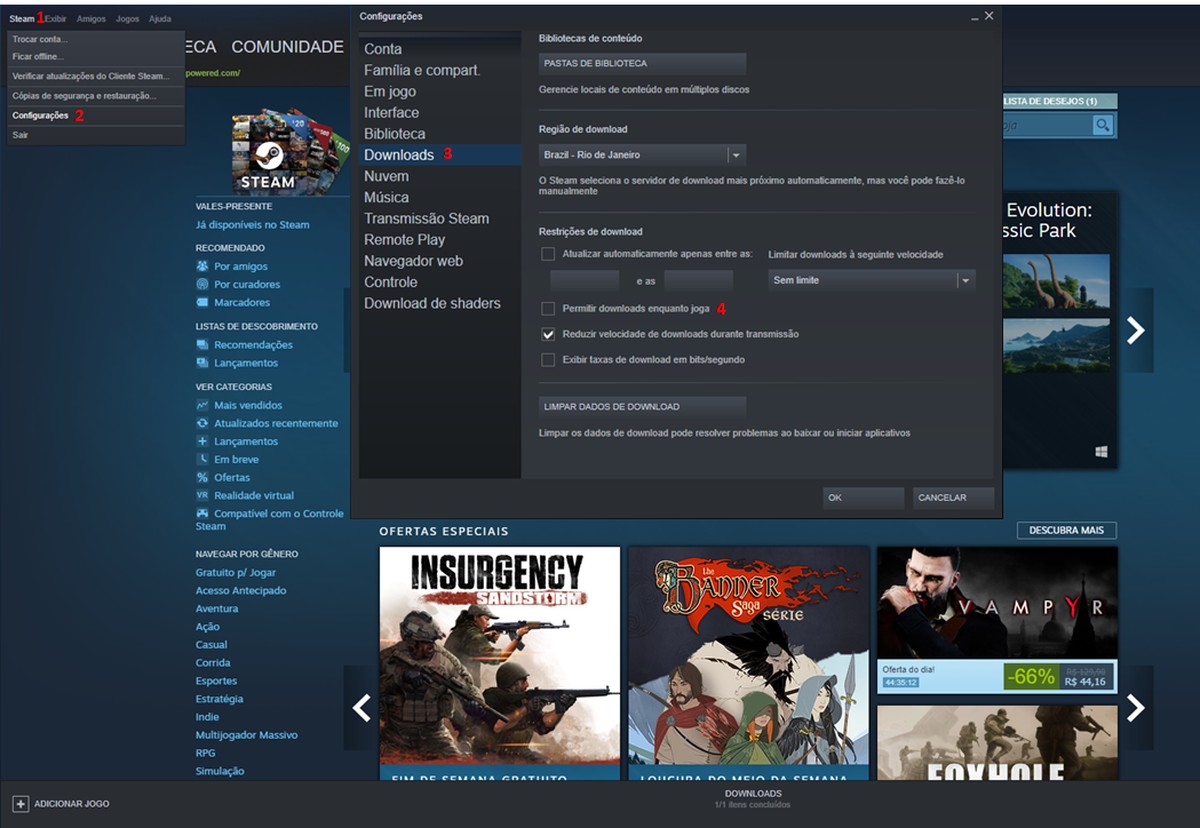
Task: Select Verificar atualizações do Cliente Steam
Action: pos(96,76)
